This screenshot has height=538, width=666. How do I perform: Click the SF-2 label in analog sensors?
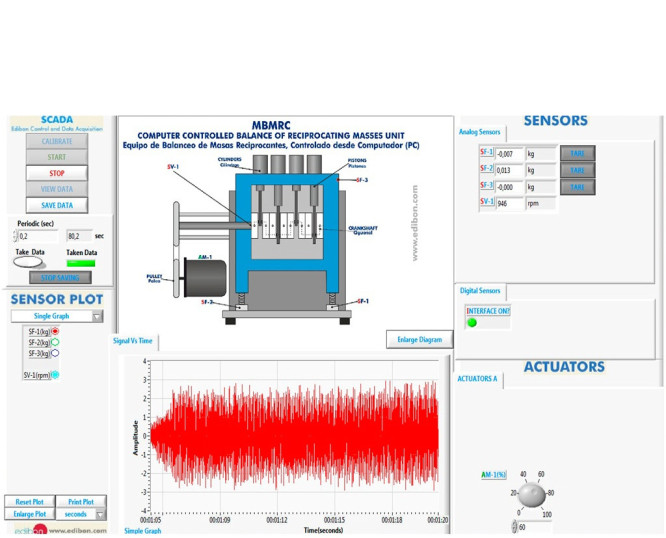pyautogui.click(x=487, y=168)
